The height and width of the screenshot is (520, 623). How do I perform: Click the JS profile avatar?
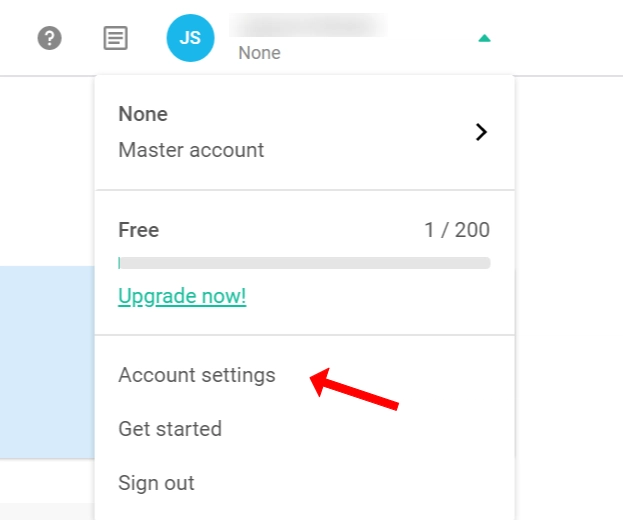tap(190, 39)
